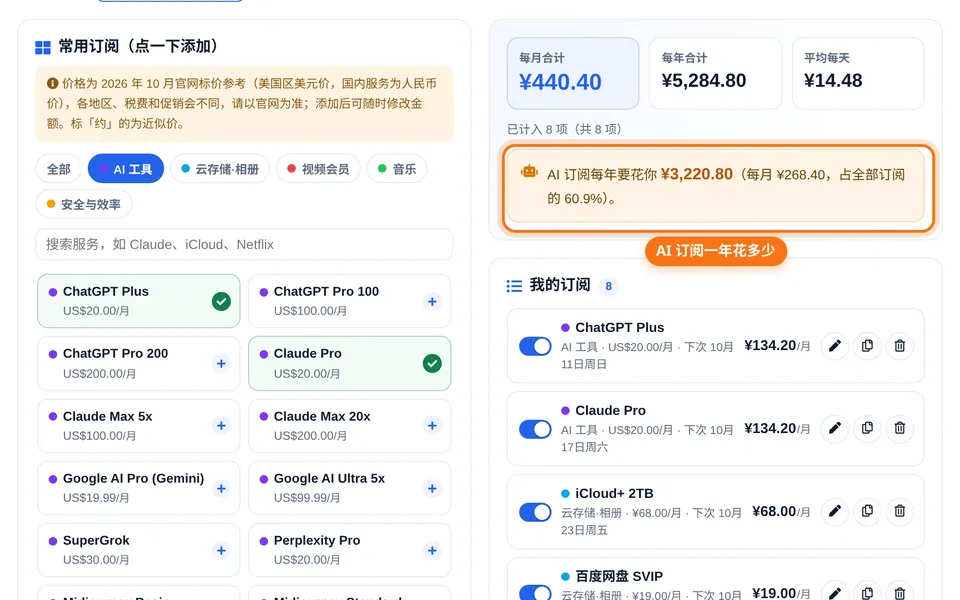The height and width of the screenshot is (600, 960).
Task: Add Claude Max 5x with plus icon
Action: coord(221,426)
